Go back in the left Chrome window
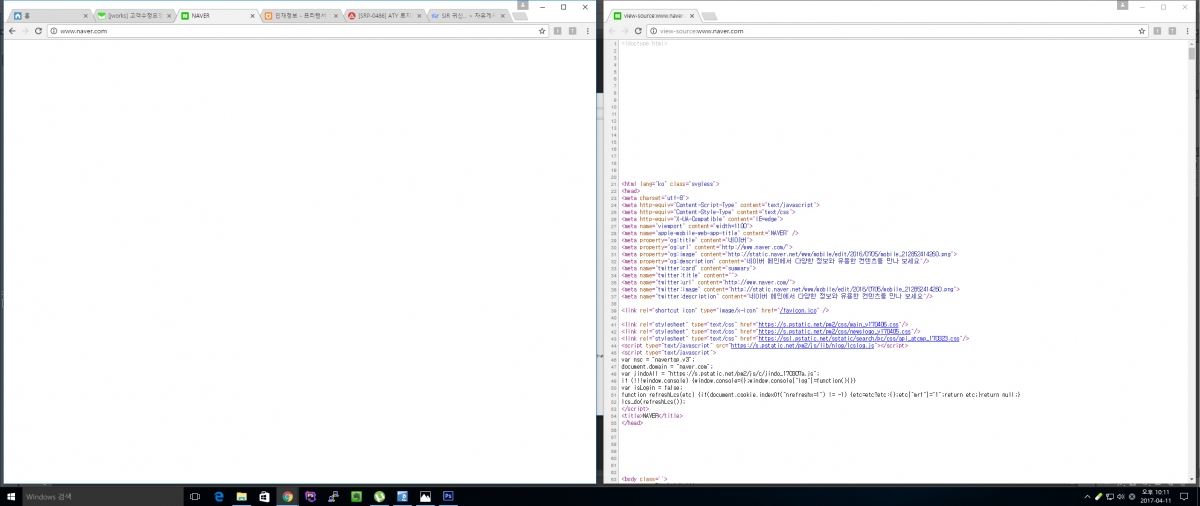 tap(10, 31)
